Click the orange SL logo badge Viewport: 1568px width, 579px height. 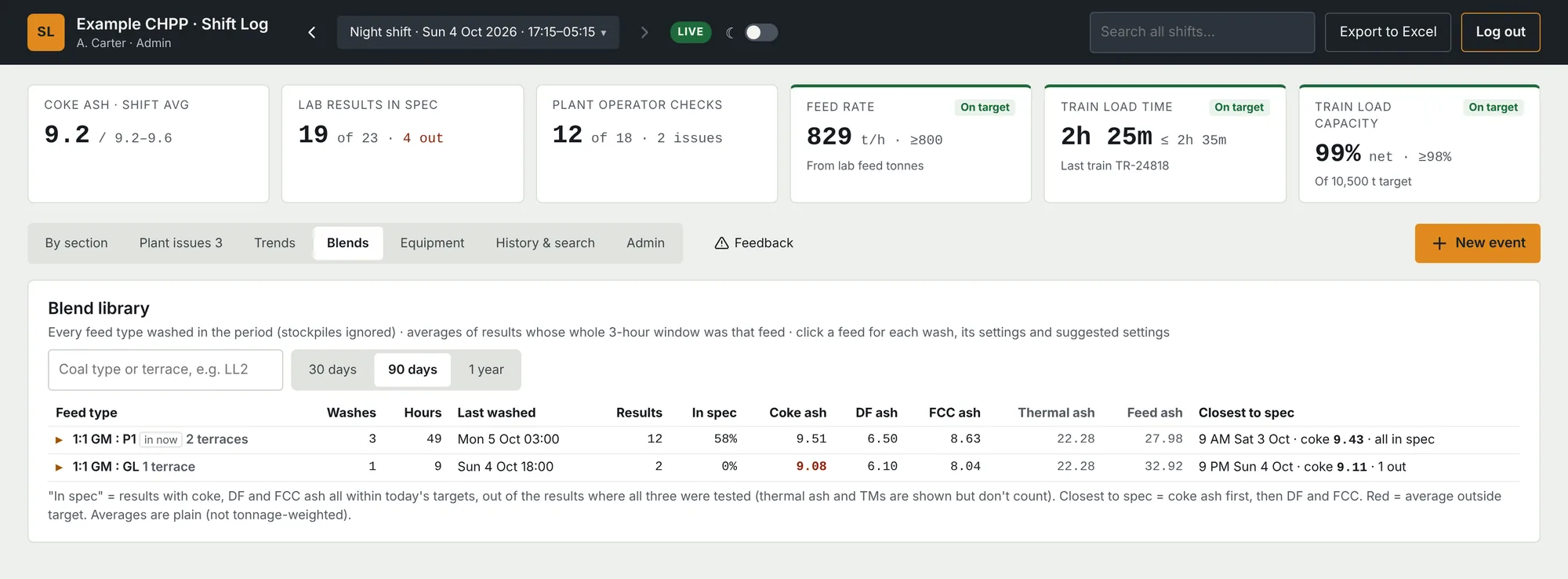tap(45, 32)
